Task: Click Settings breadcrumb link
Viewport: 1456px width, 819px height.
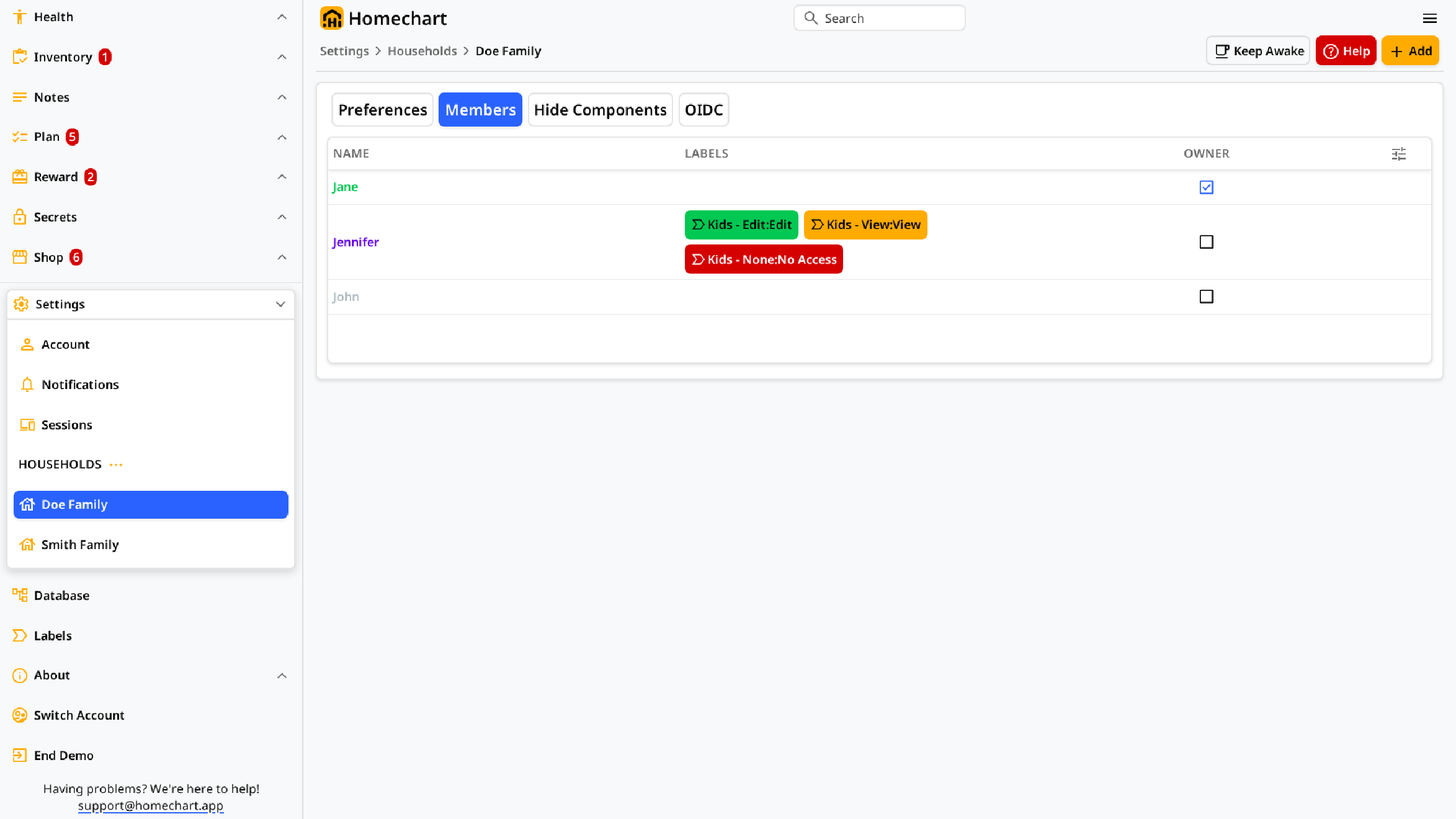Action: [344, 51]
